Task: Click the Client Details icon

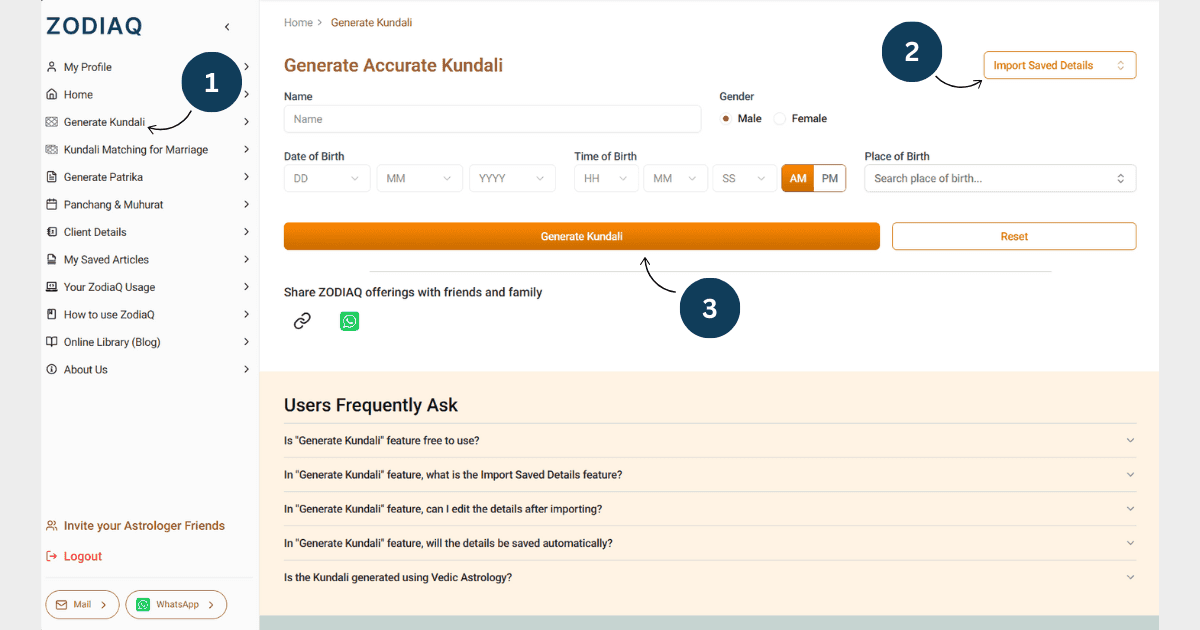Action: 51,231
